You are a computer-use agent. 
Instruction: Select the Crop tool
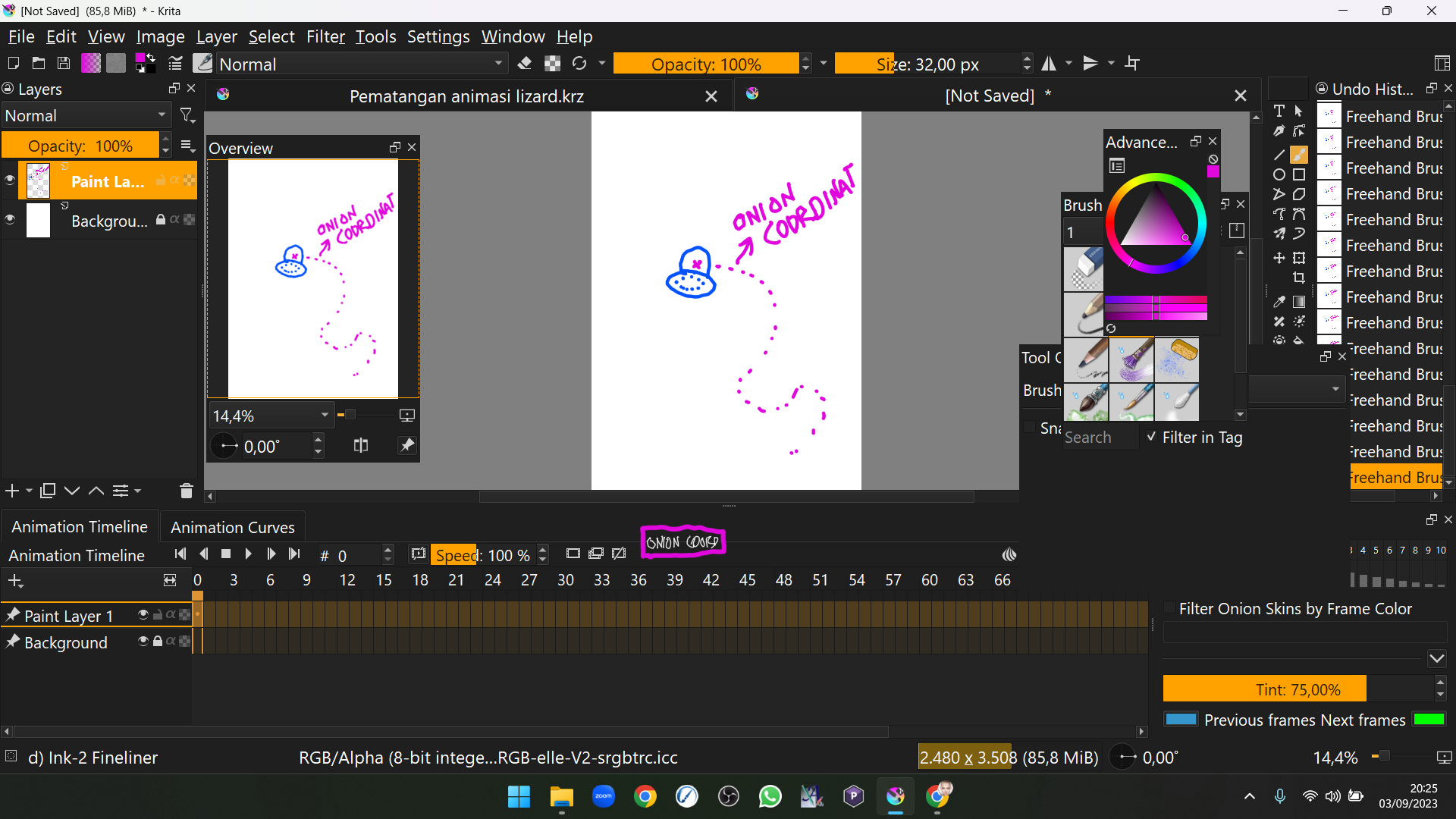pos(1299,278)
